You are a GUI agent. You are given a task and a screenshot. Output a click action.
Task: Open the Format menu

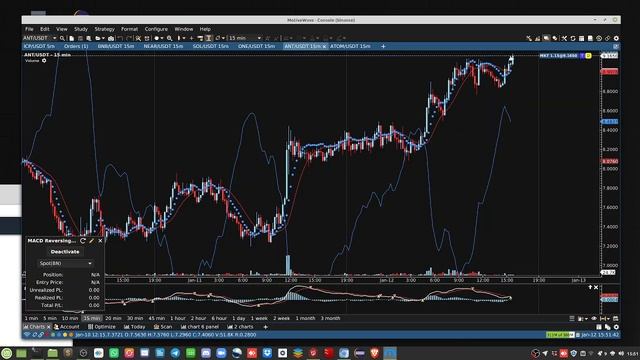click(129, 29)
